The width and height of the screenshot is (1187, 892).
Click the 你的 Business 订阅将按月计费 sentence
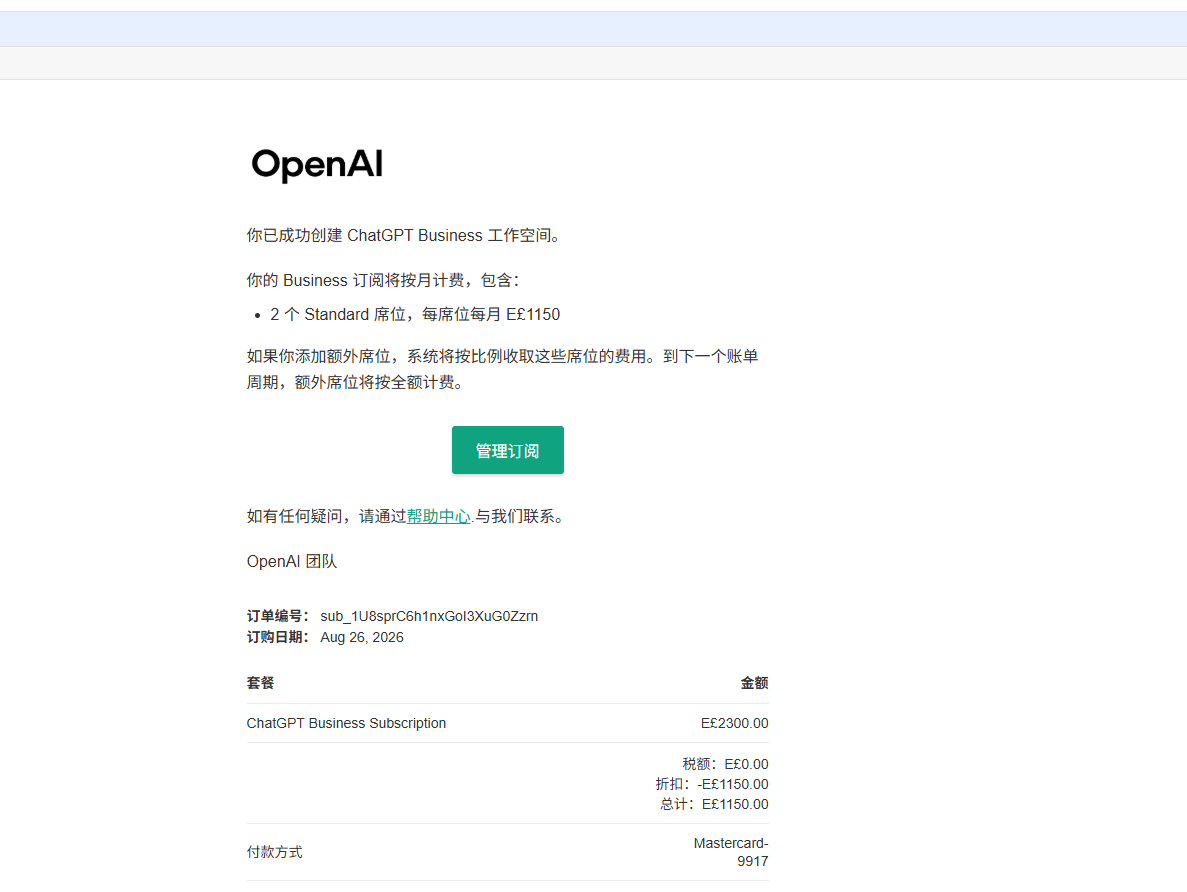(x=383, y=280)
